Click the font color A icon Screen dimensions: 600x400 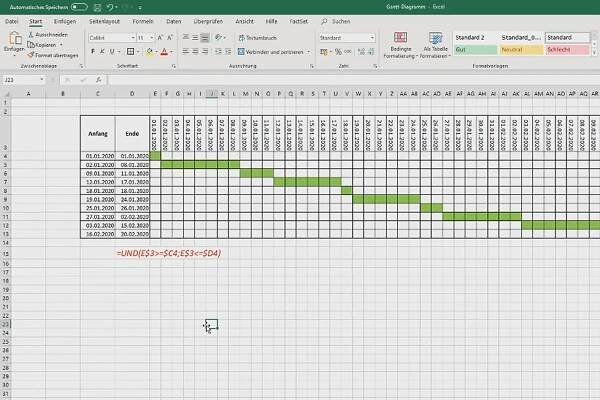pos(161,49)
